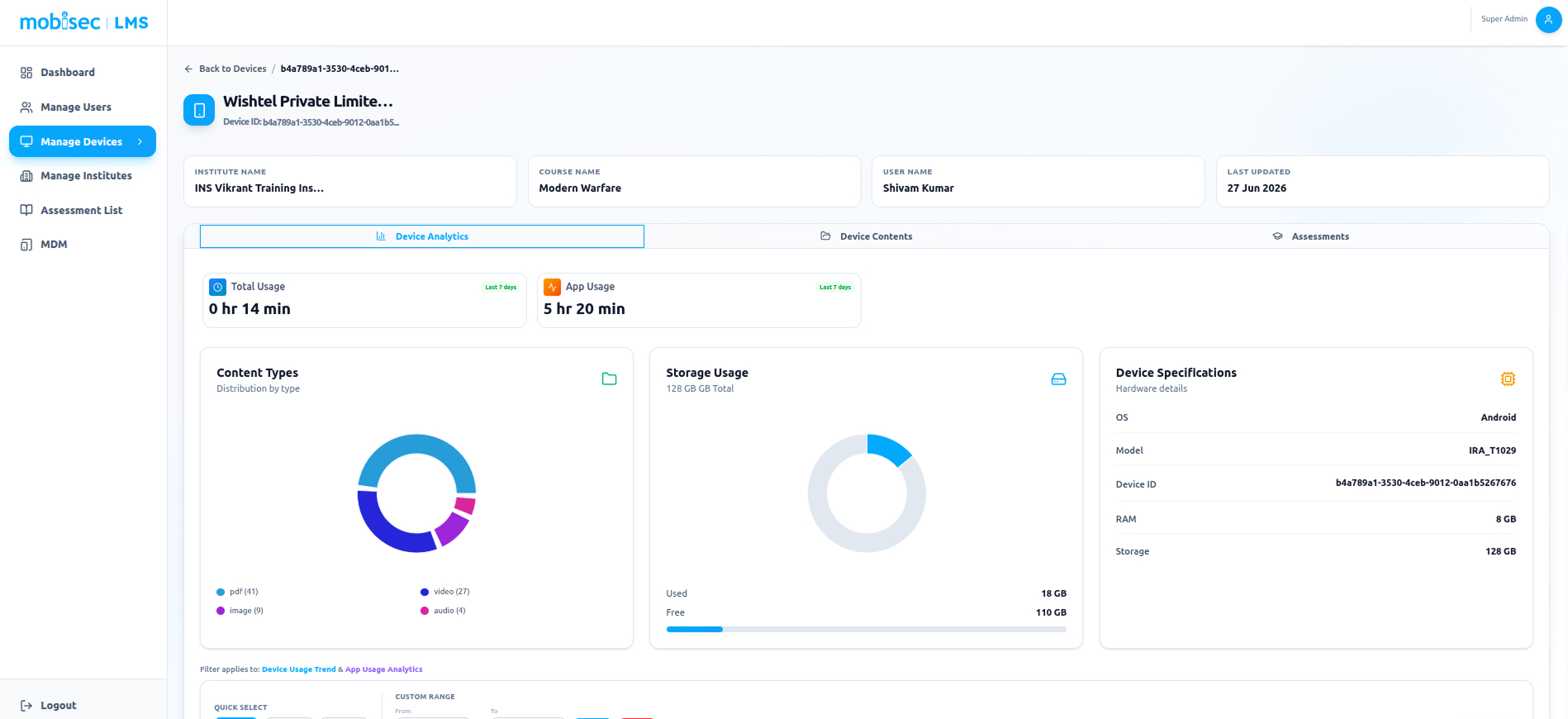Click the model value IRA_T1029
The height and width of the screenshot is (719, 1568).
(1492, 450)
